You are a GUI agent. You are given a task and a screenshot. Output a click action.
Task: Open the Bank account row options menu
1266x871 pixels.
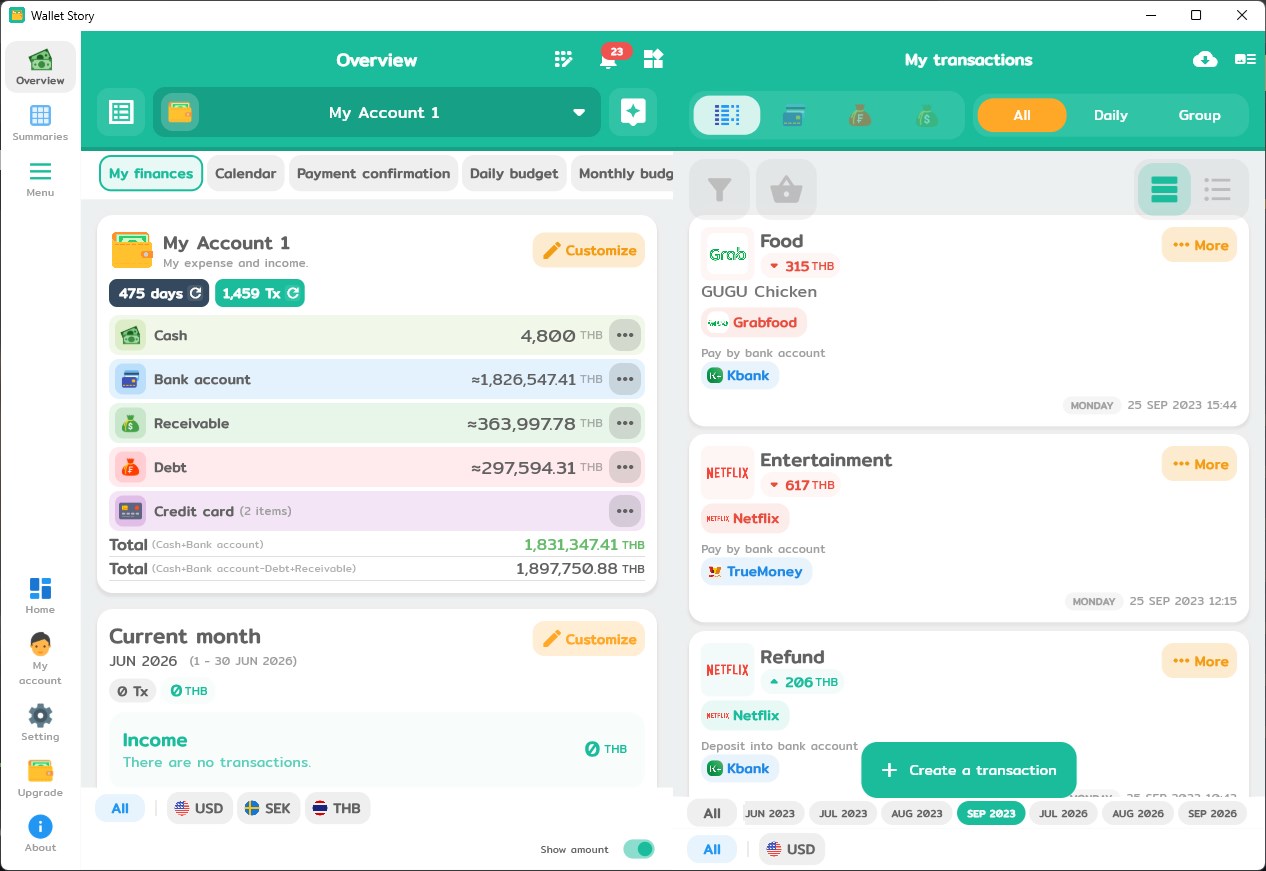[x=625, y=379]
